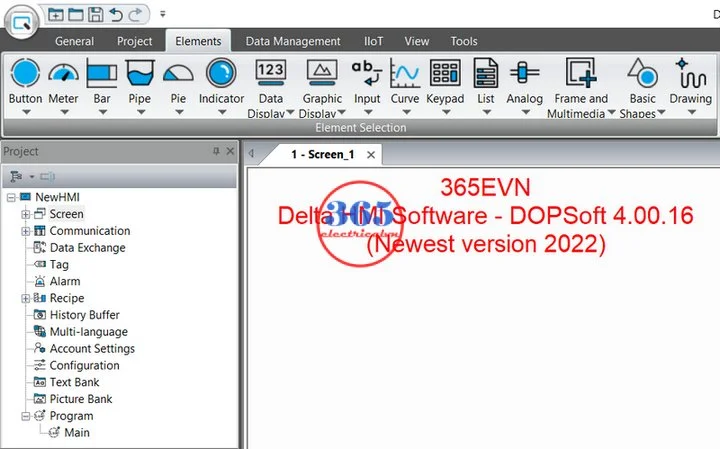Open the Data Management tab
The image size is (720, 449).
pyautogui.click(x=293, y=41)
